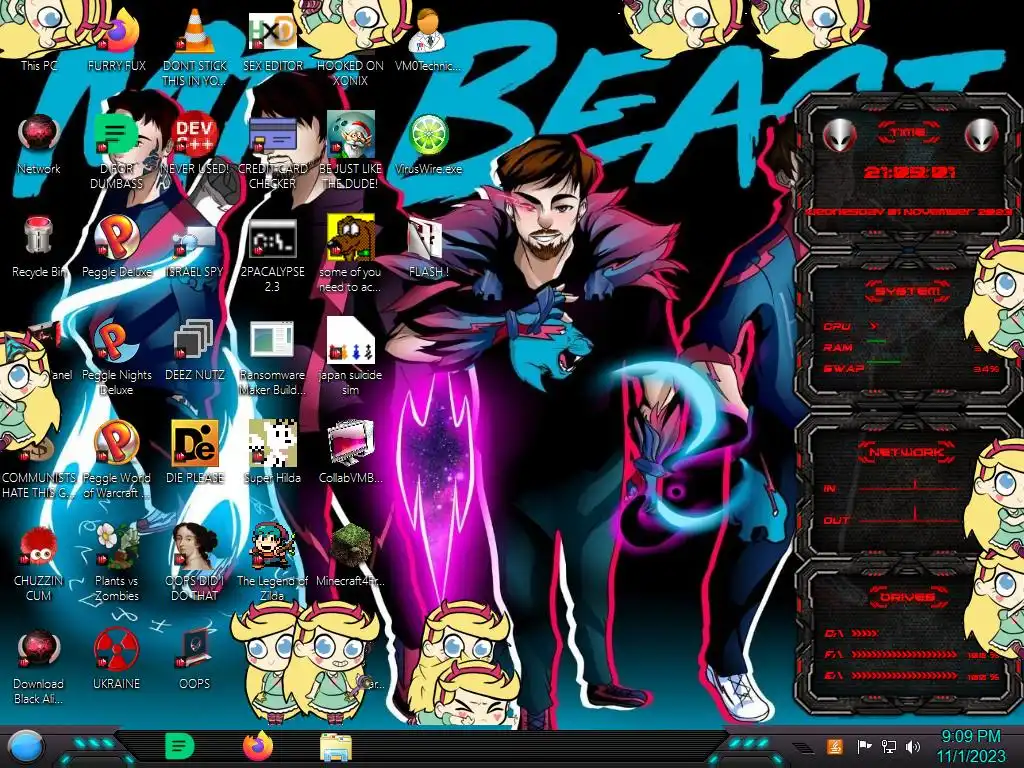The image size is (1024, 768).
Task: Click the NETWORK widget panel header
Action: pos(908,452)
